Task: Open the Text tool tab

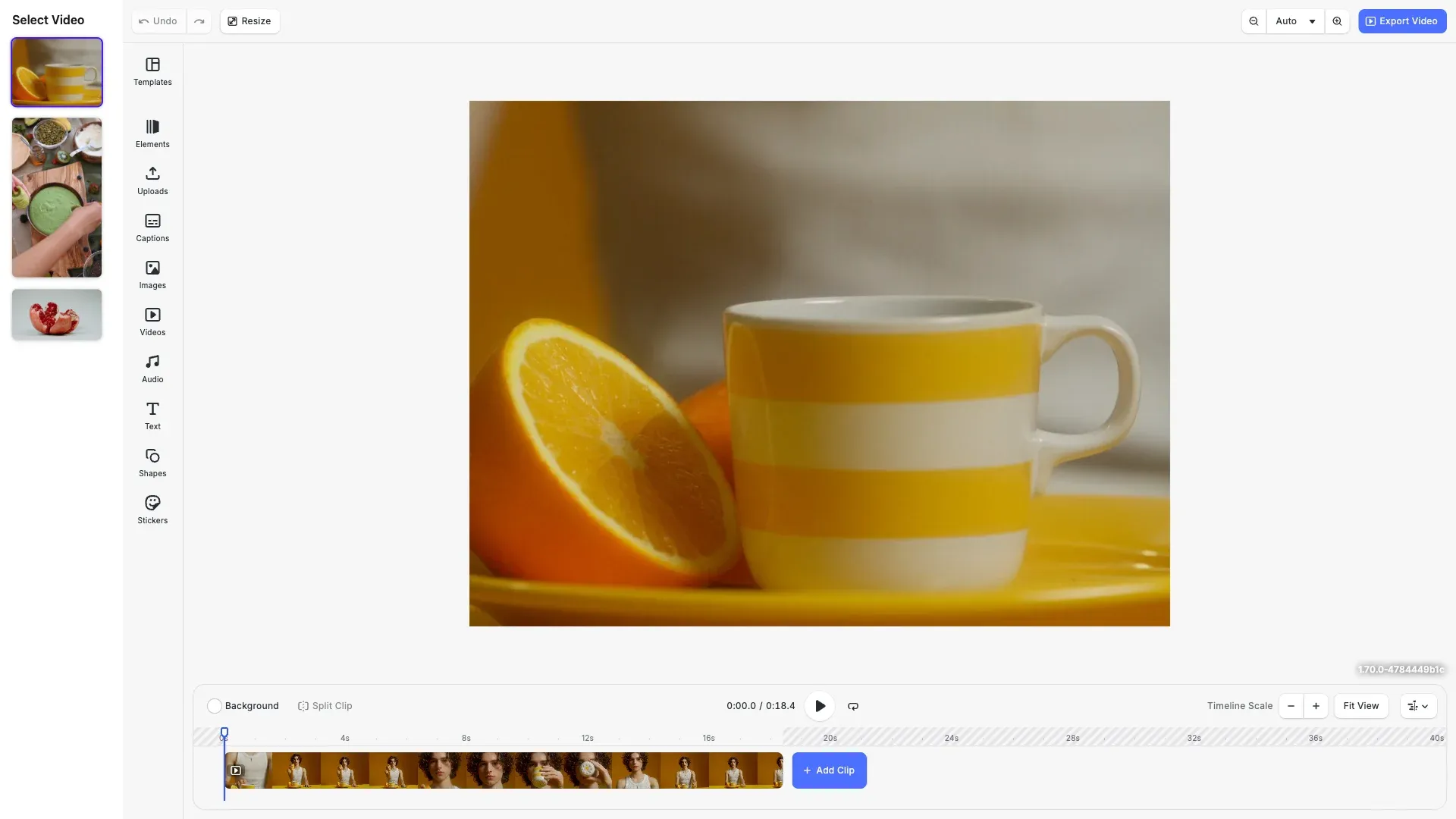Action: [x=152, y=416]
